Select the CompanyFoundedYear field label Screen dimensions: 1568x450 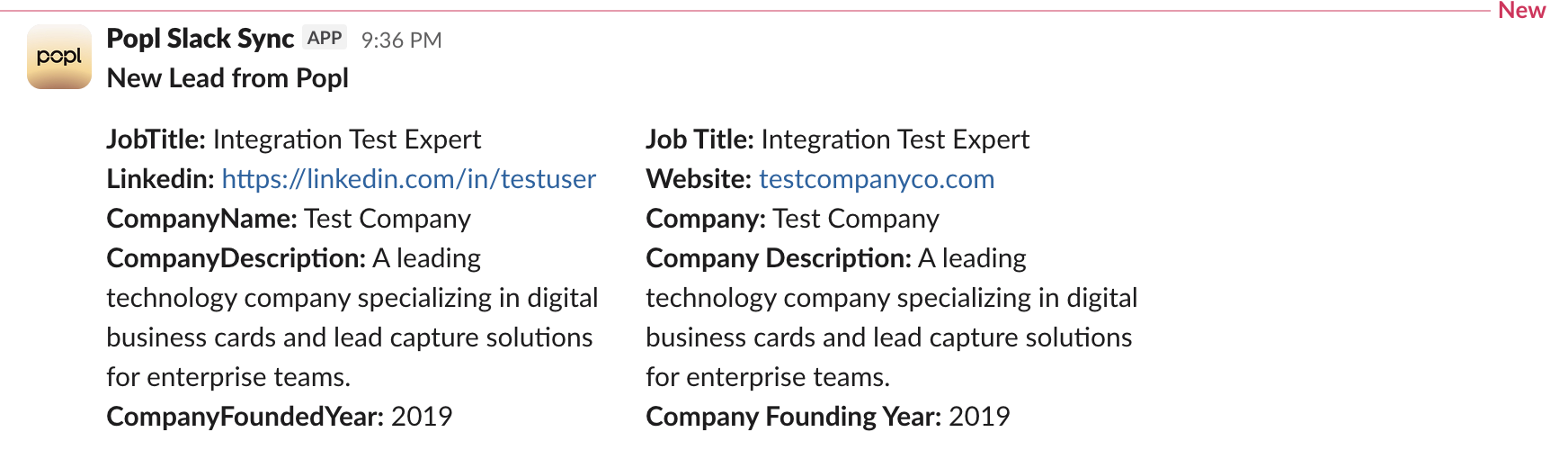point(245,417)
